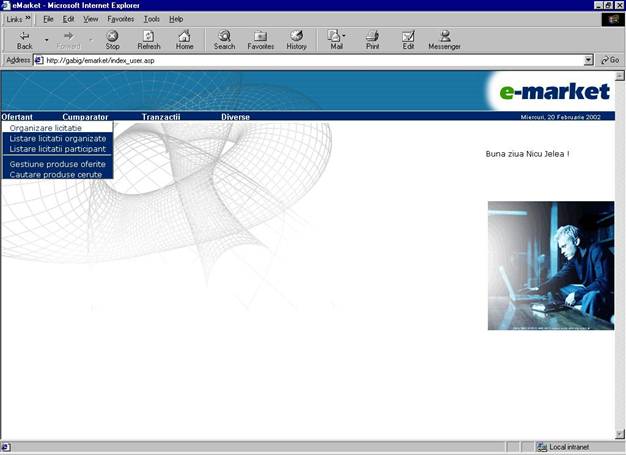The width and height of the screenshot is (626, 455).
Task: Open the Cumparator site menu
Action: click(x=85, y=117)
